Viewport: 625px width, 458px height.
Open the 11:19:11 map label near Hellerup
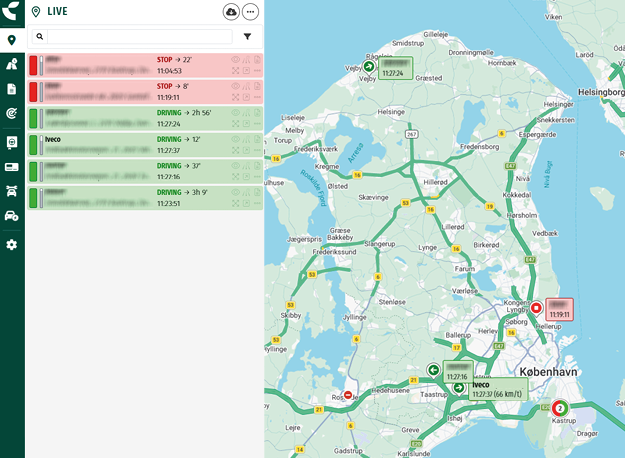[560, 309]
